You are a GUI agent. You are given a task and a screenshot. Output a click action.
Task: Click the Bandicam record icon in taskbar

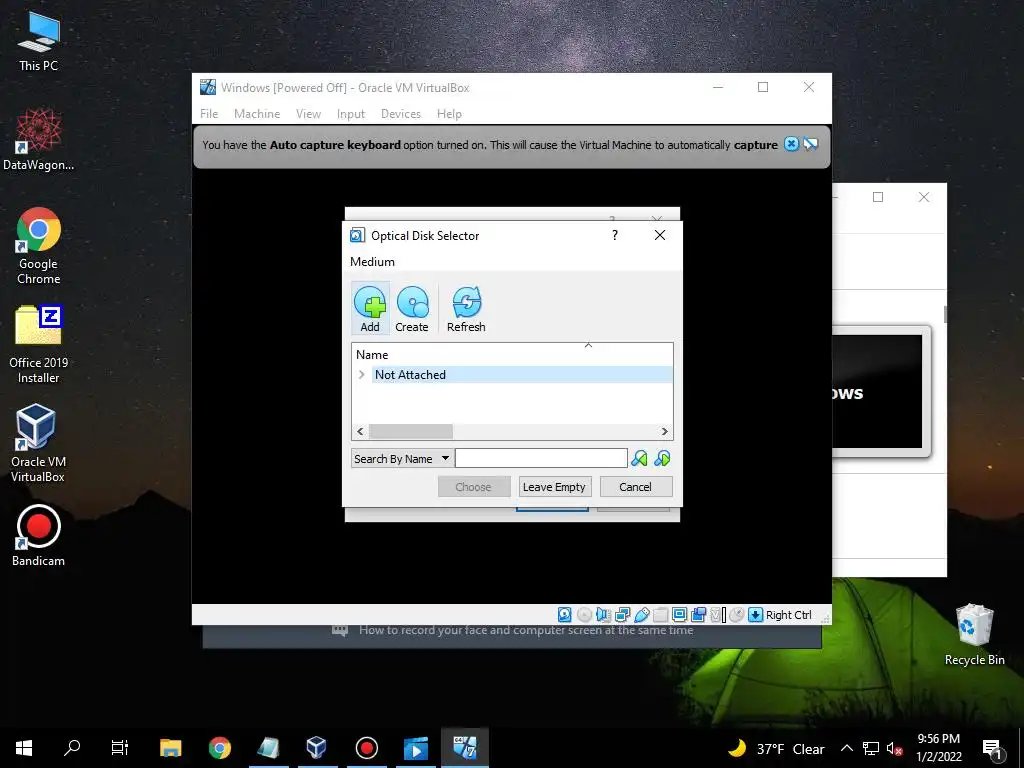coord(366,748)
